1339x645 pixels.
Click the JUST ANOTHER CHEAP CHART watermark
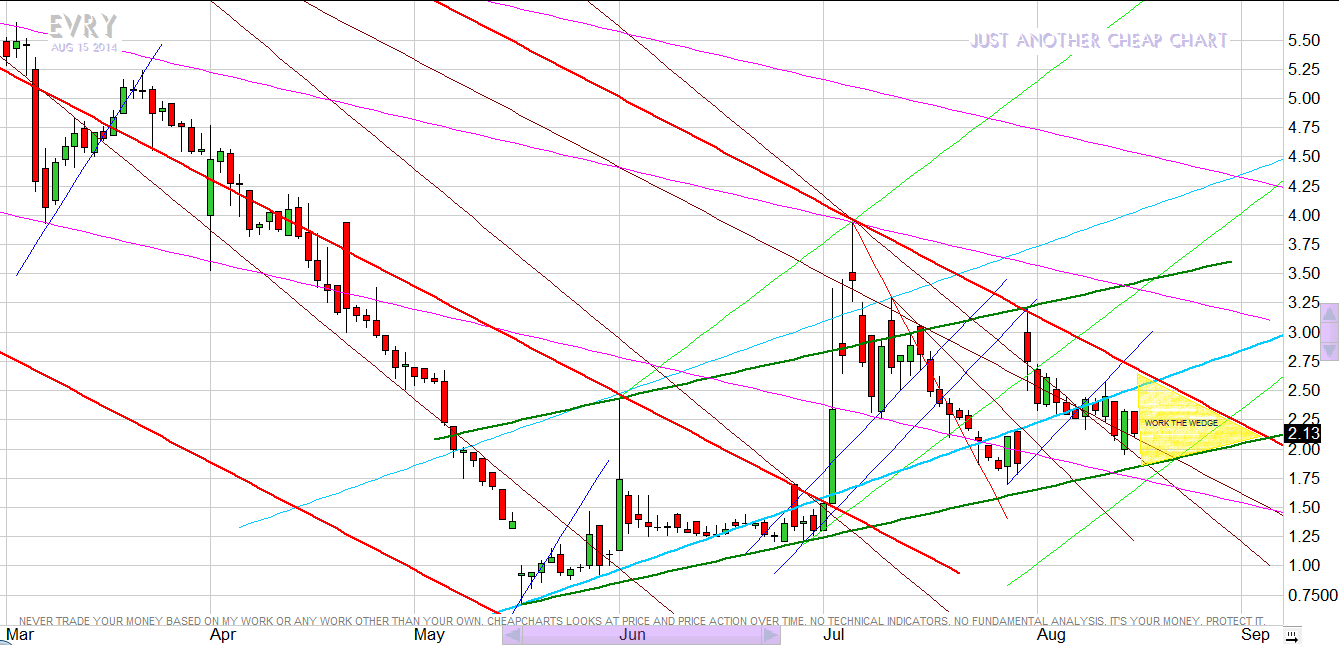(x=1098, y=41)
